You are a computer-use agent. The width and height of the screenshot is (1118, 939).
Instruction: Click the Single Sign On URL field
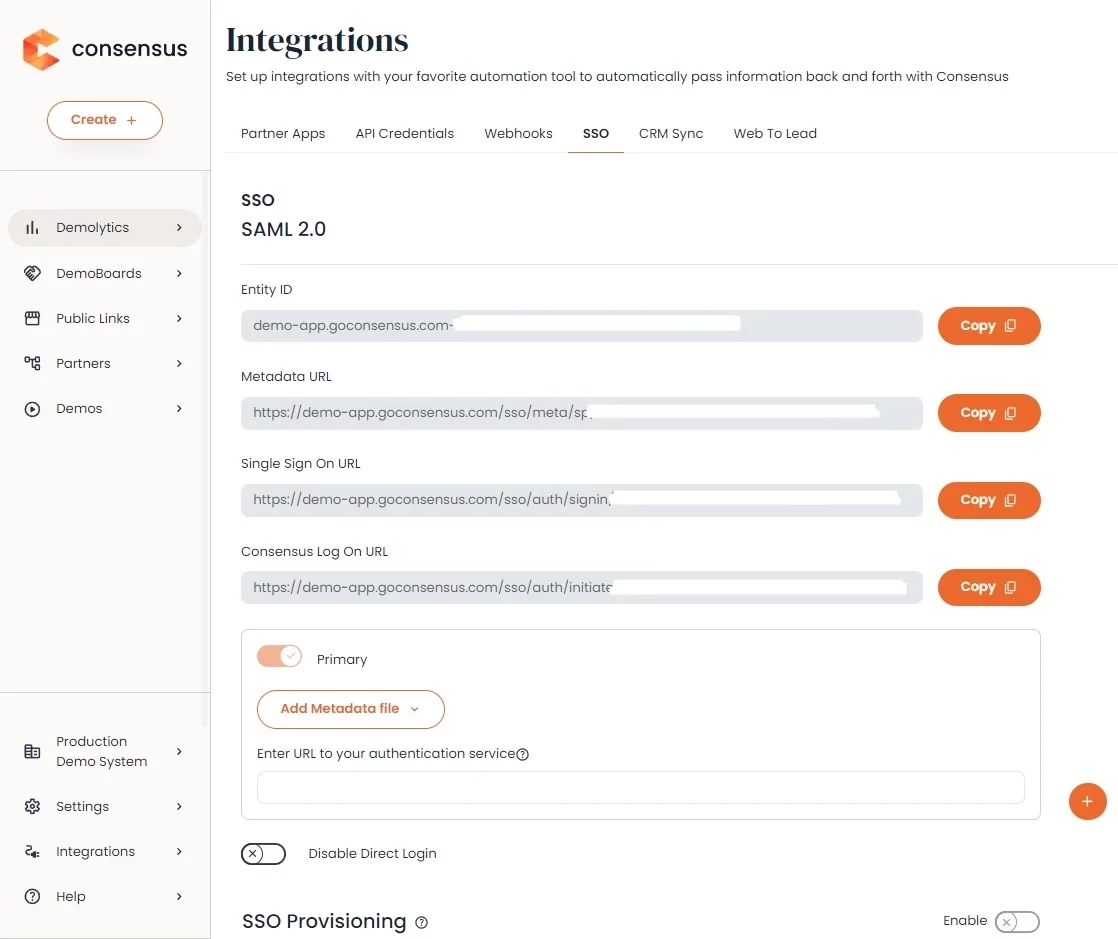582,500
